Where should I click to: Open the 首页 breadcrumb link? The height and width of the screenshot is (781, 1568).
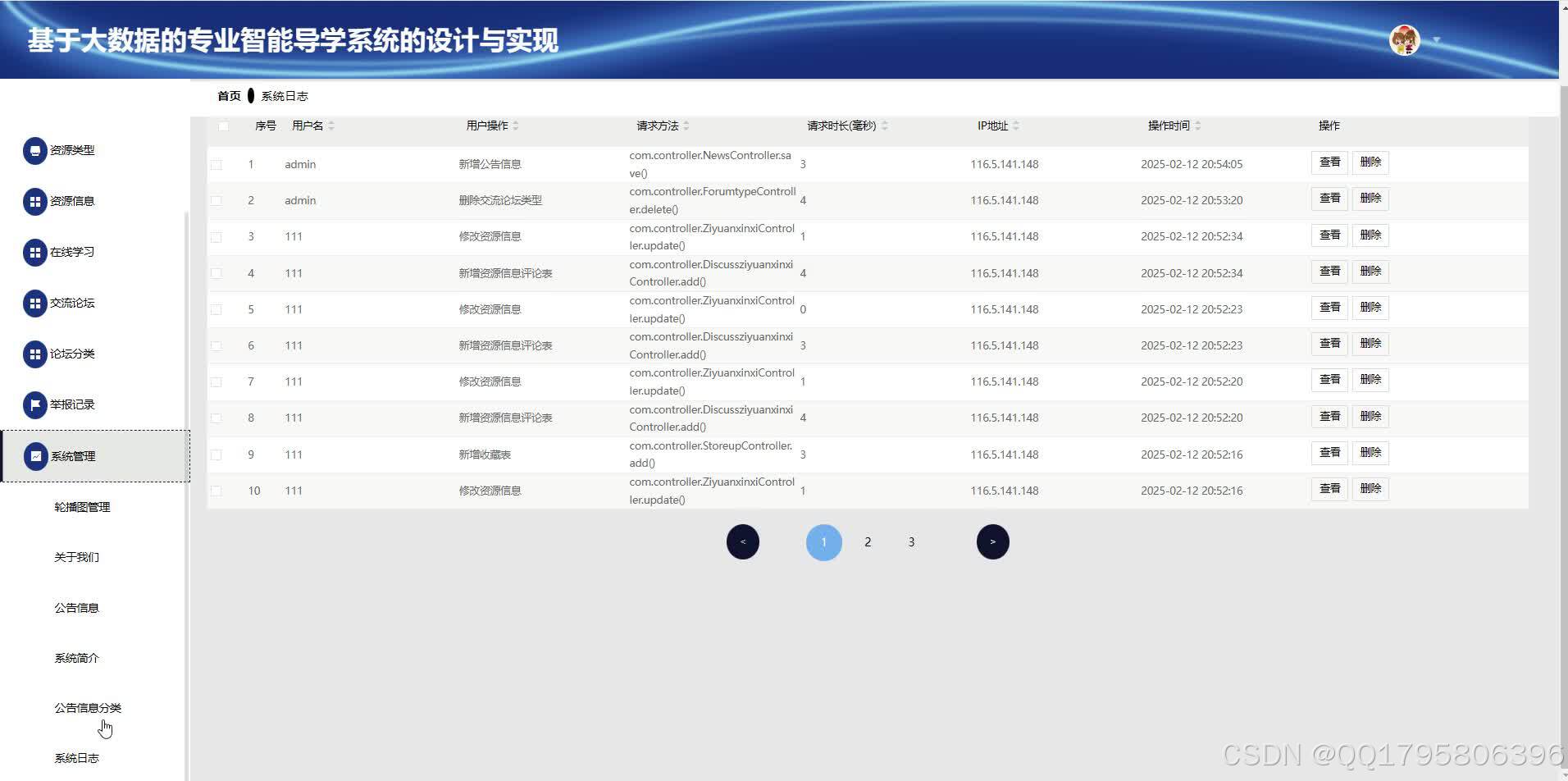tap(228, 95)
